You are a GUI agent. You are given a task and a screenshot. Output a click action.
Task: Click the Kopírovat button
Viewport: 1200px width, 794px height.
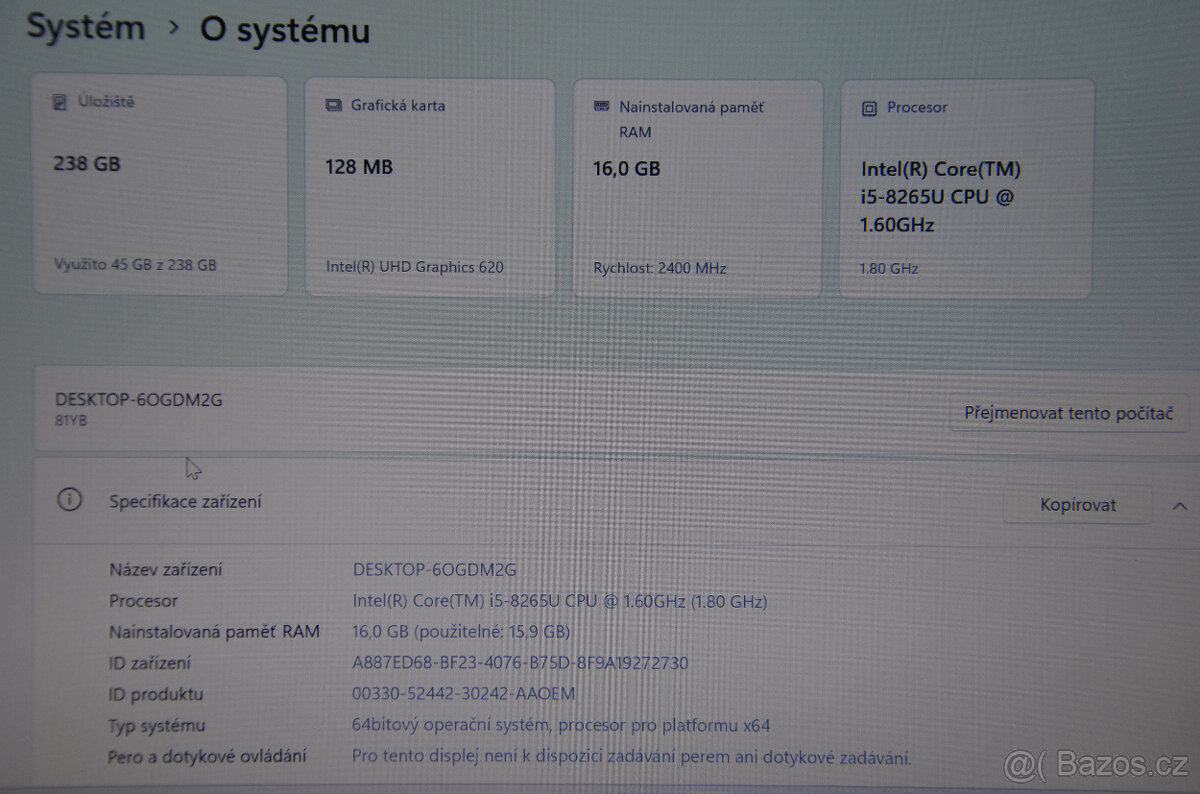(1077, 505)
